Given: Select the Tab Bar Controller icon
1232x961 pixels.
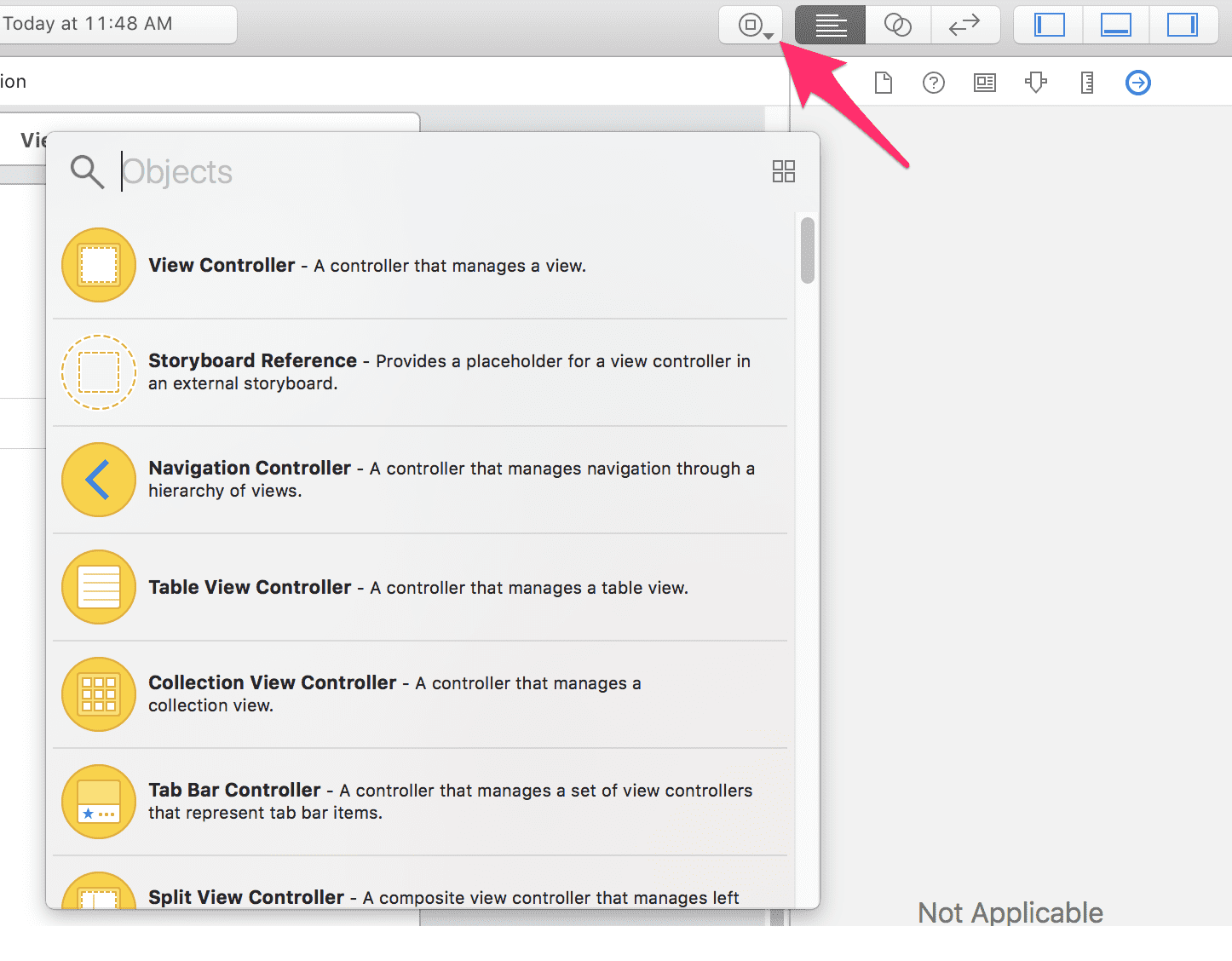Looking at the screenshot, I should [x=99, y=802].
